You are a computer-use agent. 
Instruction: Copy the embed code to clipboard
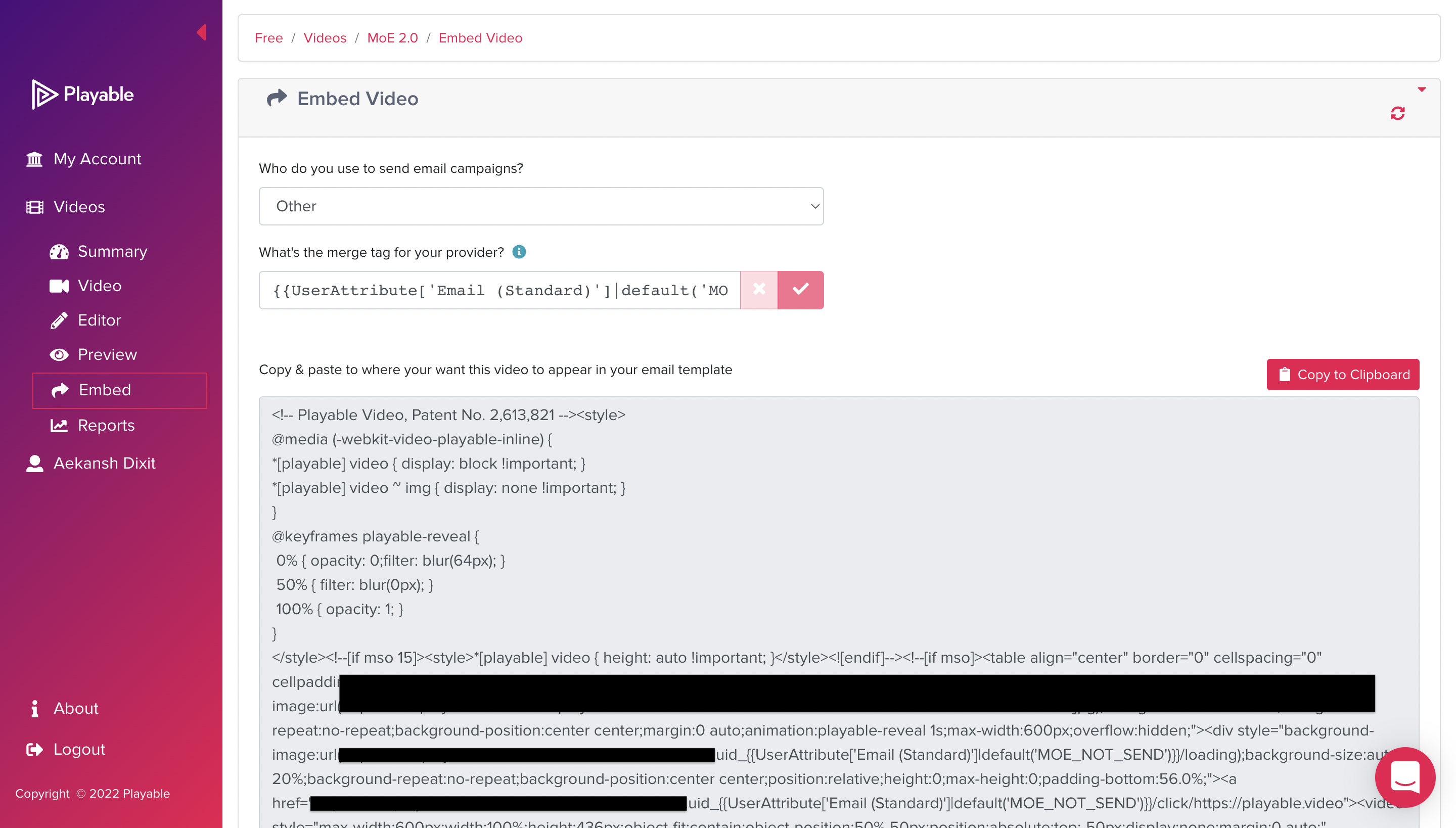1342,375
